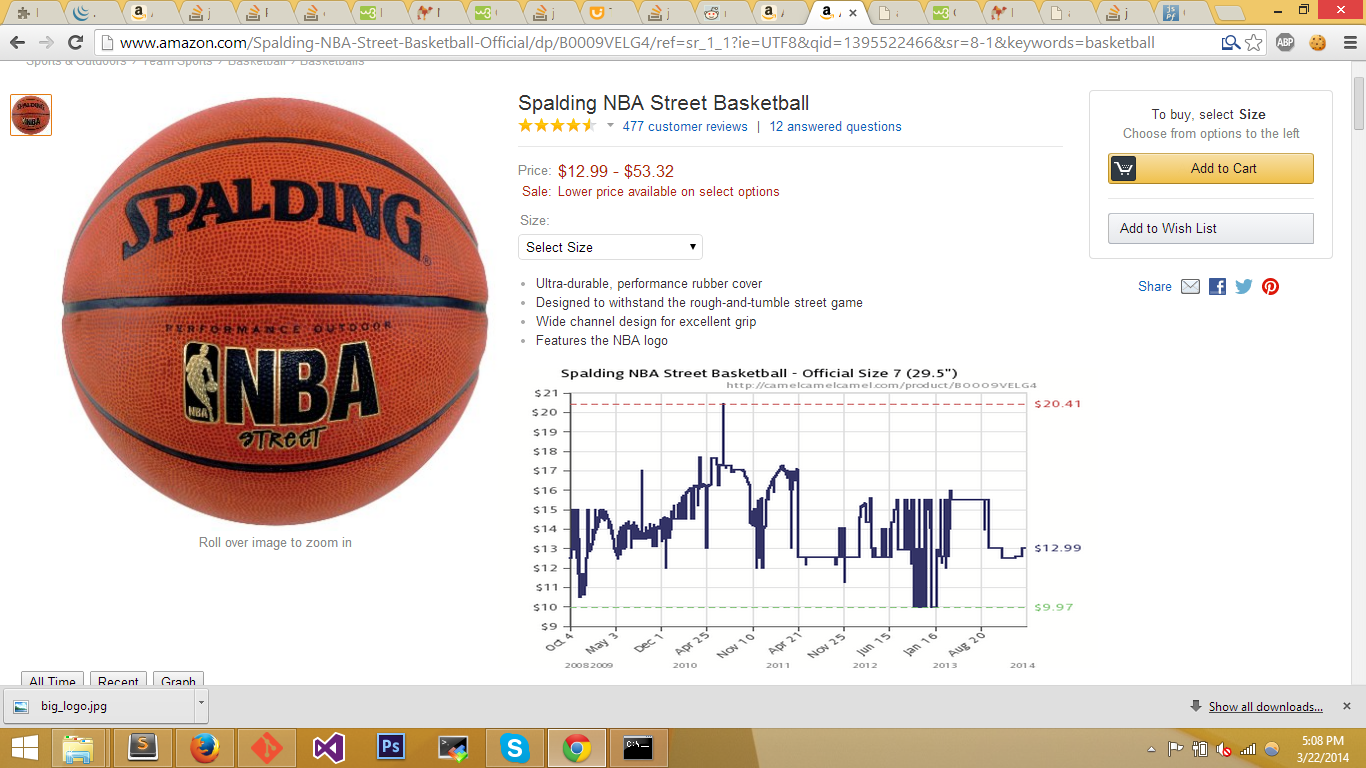The width and height of the screenshot is (1366, 768).
Task: Click the browser back arrow
Action: [x=17, y=42]
